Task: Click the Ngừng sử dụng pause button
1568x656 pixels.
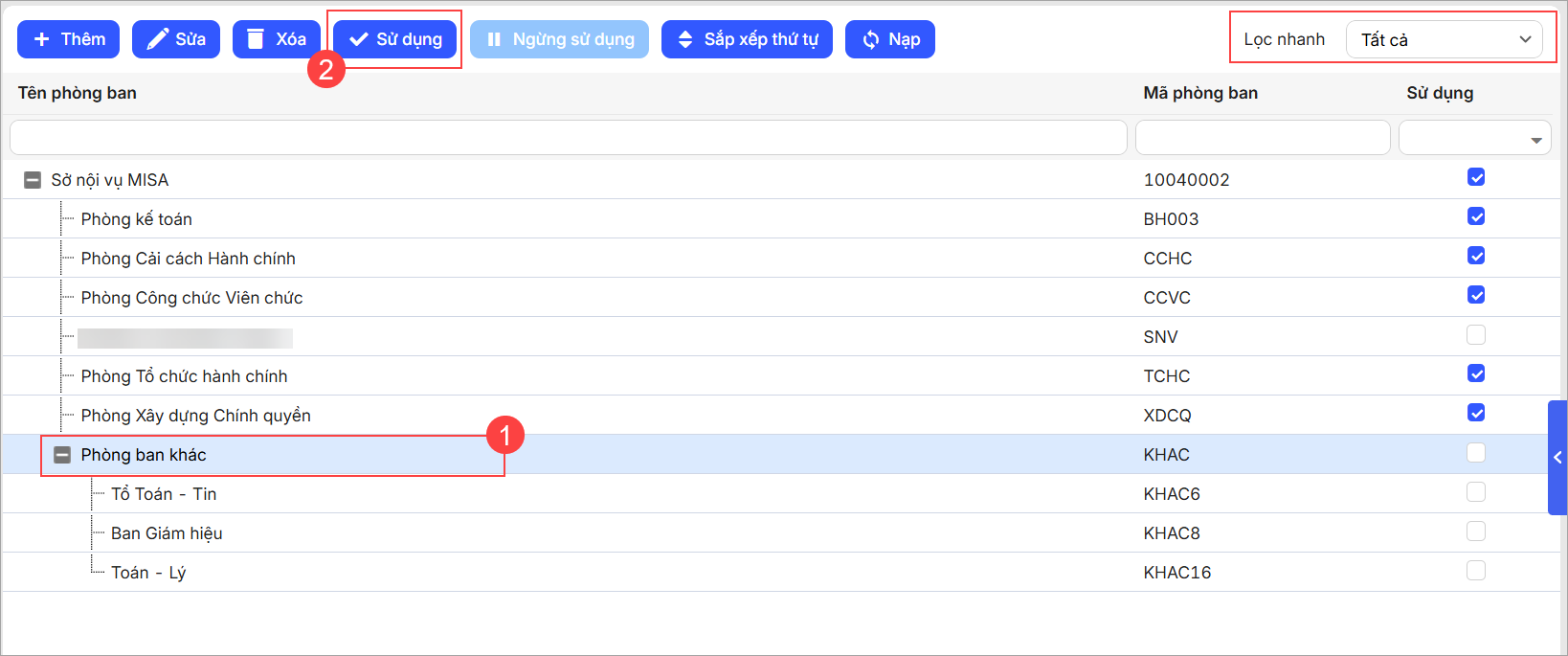Action: [559, 39]
